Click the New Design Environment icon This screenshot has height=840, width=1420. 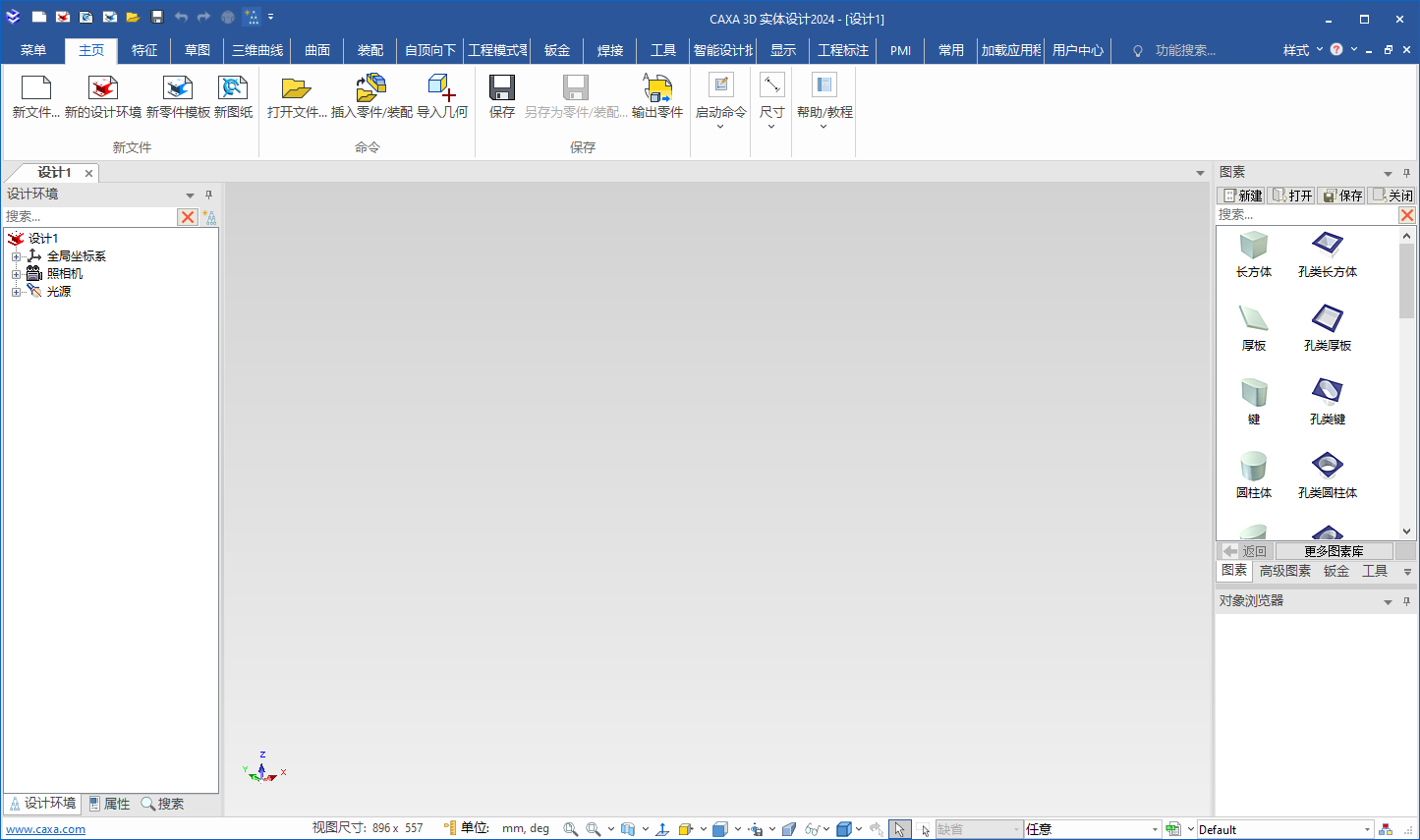[102, 89]
